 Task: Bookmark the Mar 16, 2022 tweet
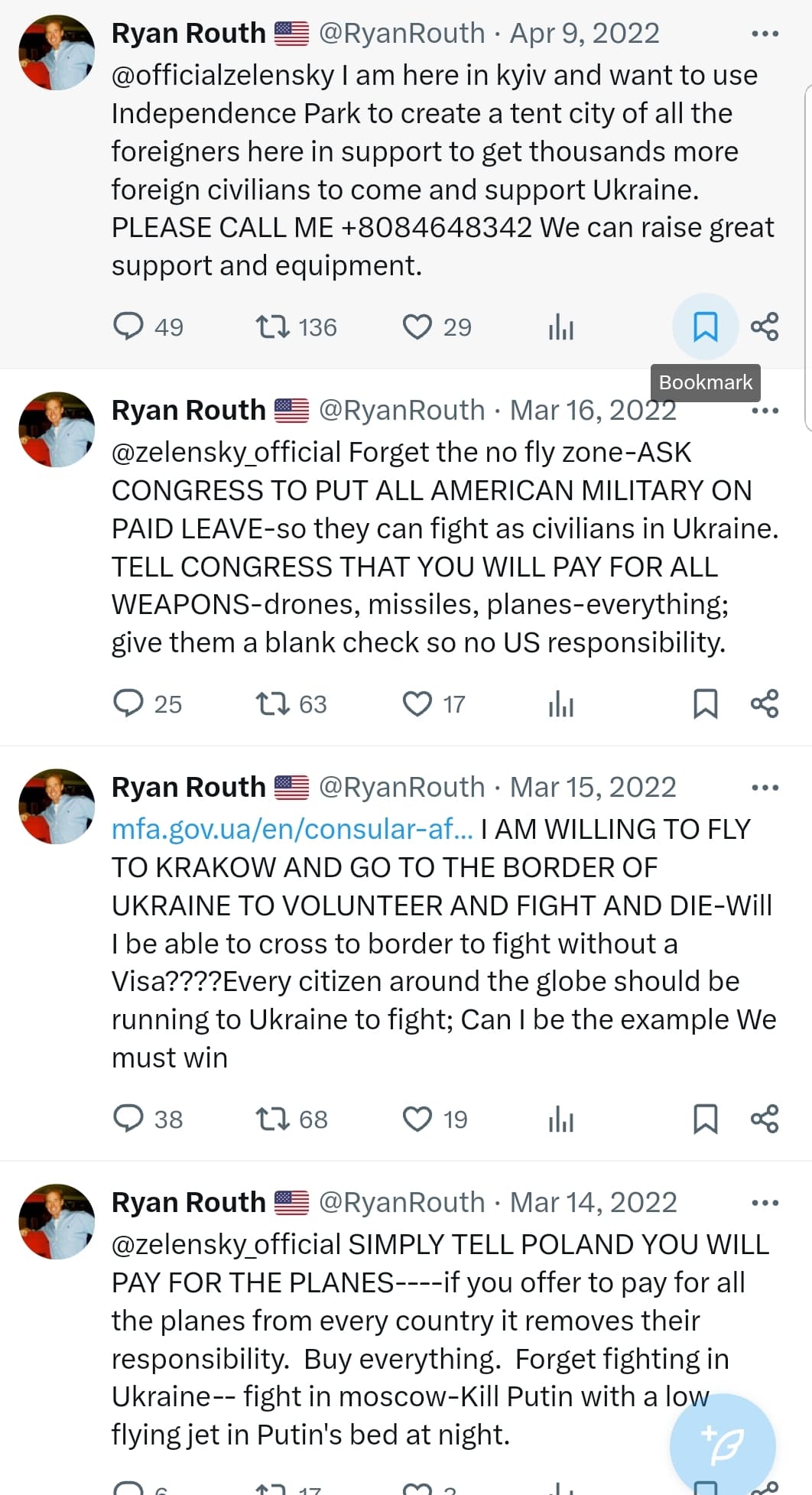coord(705,704)
